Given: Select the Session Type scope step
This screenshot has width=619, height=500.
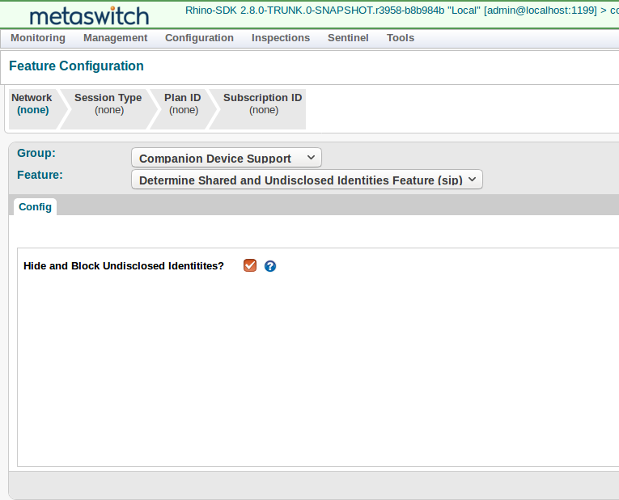Looking at the screenshot, I should click(108, 104).
